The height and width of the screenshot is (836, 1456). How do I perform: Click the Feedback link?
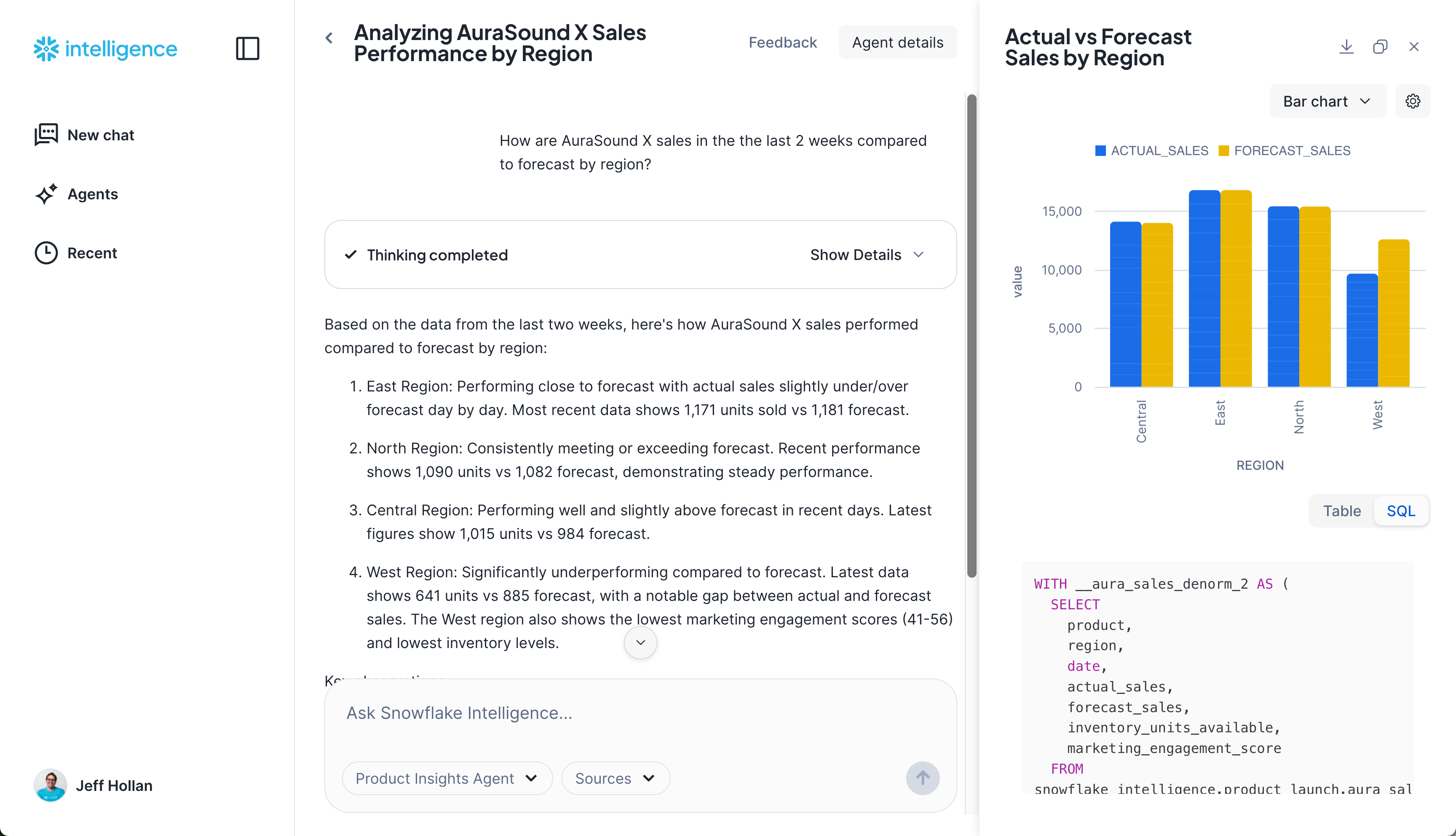(x=782, y=43)
